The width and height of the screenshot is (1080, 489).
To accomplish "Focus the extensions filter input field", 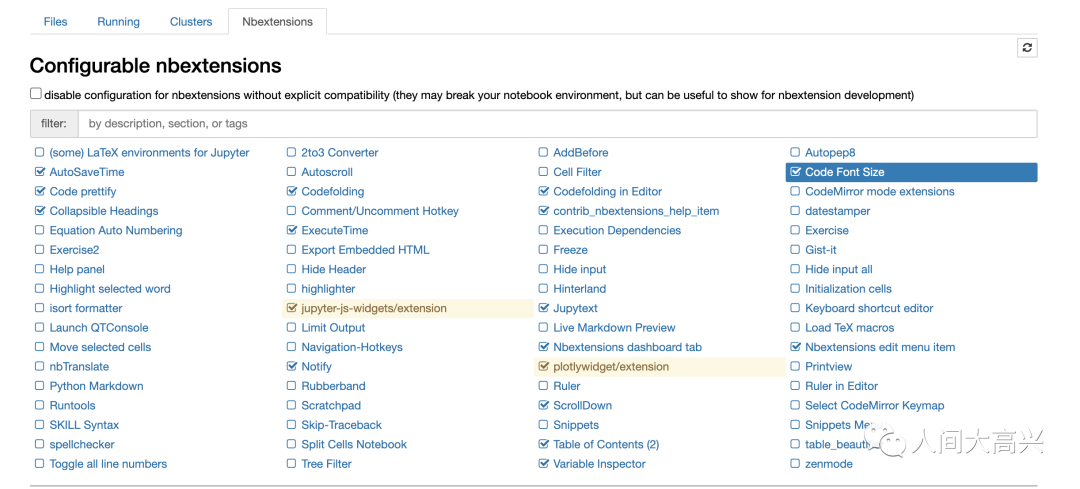I will [x=556, y=124].
